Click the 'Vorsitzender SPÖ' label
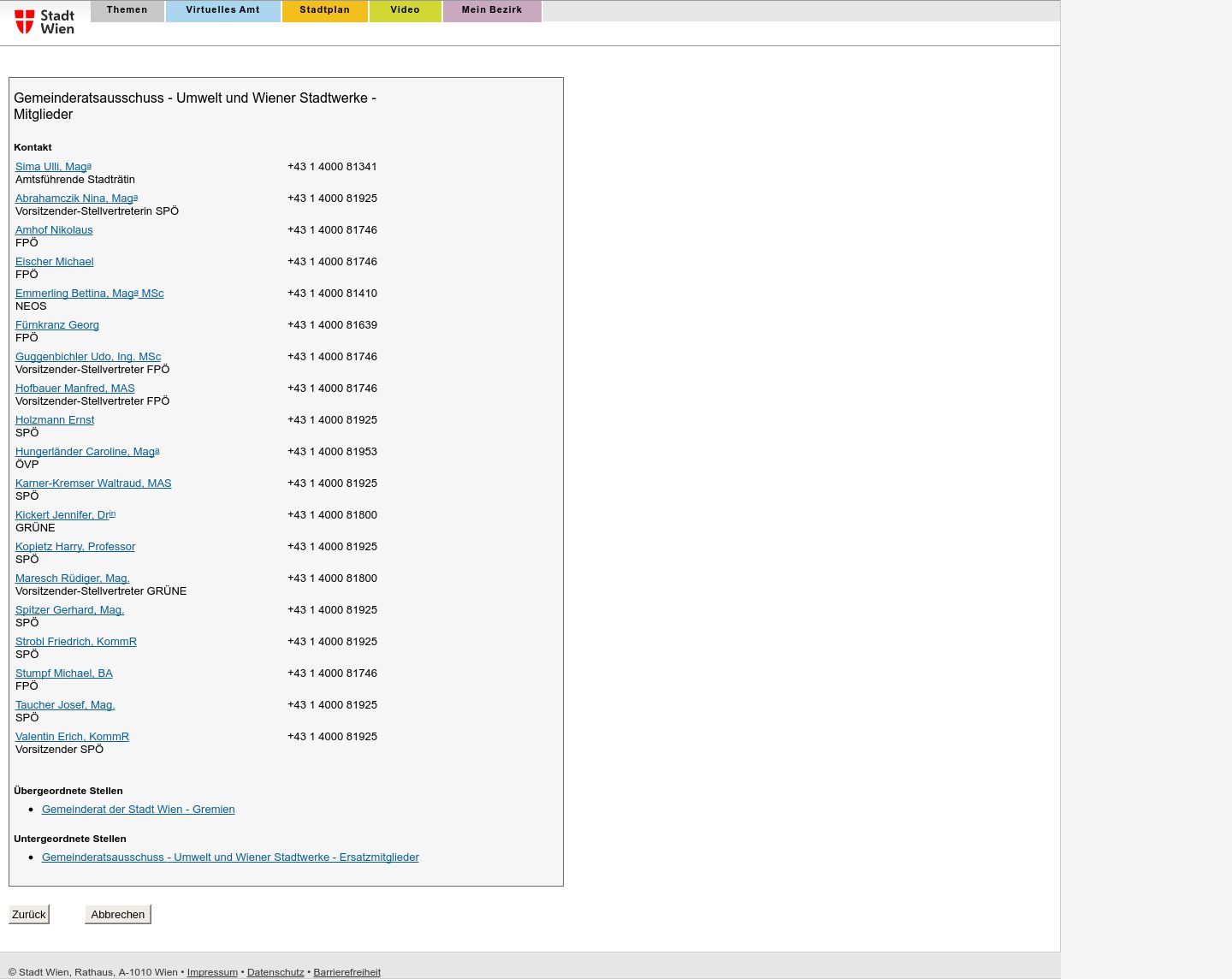The width and height of the screenshot is (1232, 979). 59,750
